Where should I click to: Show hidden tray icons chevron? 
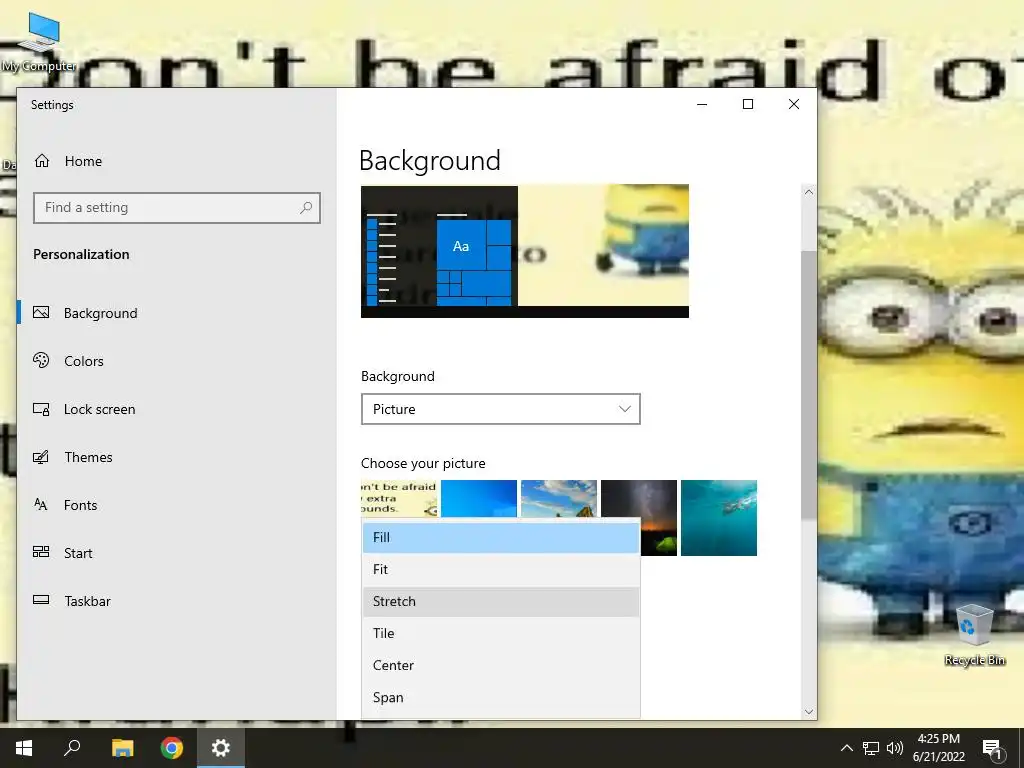(846, 748)
